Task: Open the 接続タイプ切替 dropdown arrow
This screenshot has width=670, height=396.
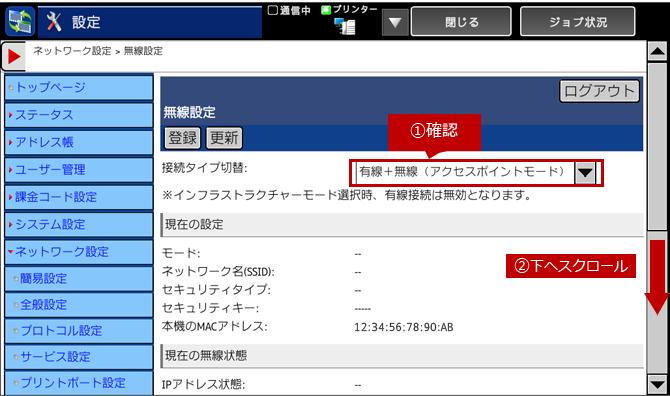Action: 585,173
